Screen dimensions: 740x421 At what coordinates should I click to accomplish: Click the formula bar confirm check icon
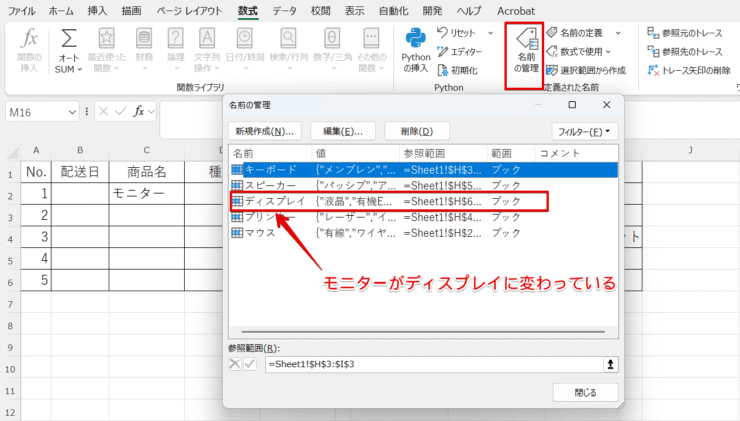click(x=121, y=111)
